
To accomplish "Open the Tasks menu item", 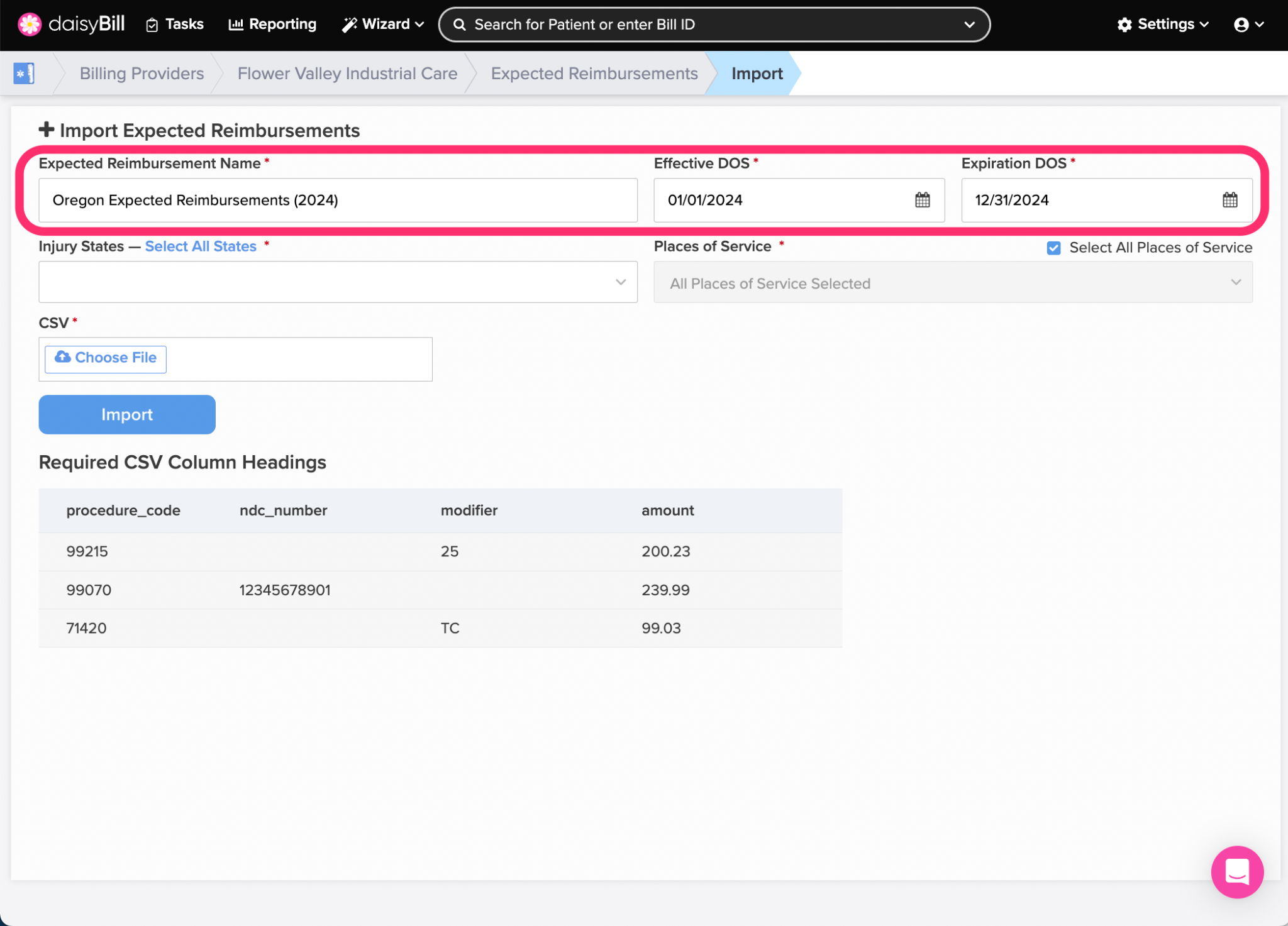I will click(x=175, y=25).
